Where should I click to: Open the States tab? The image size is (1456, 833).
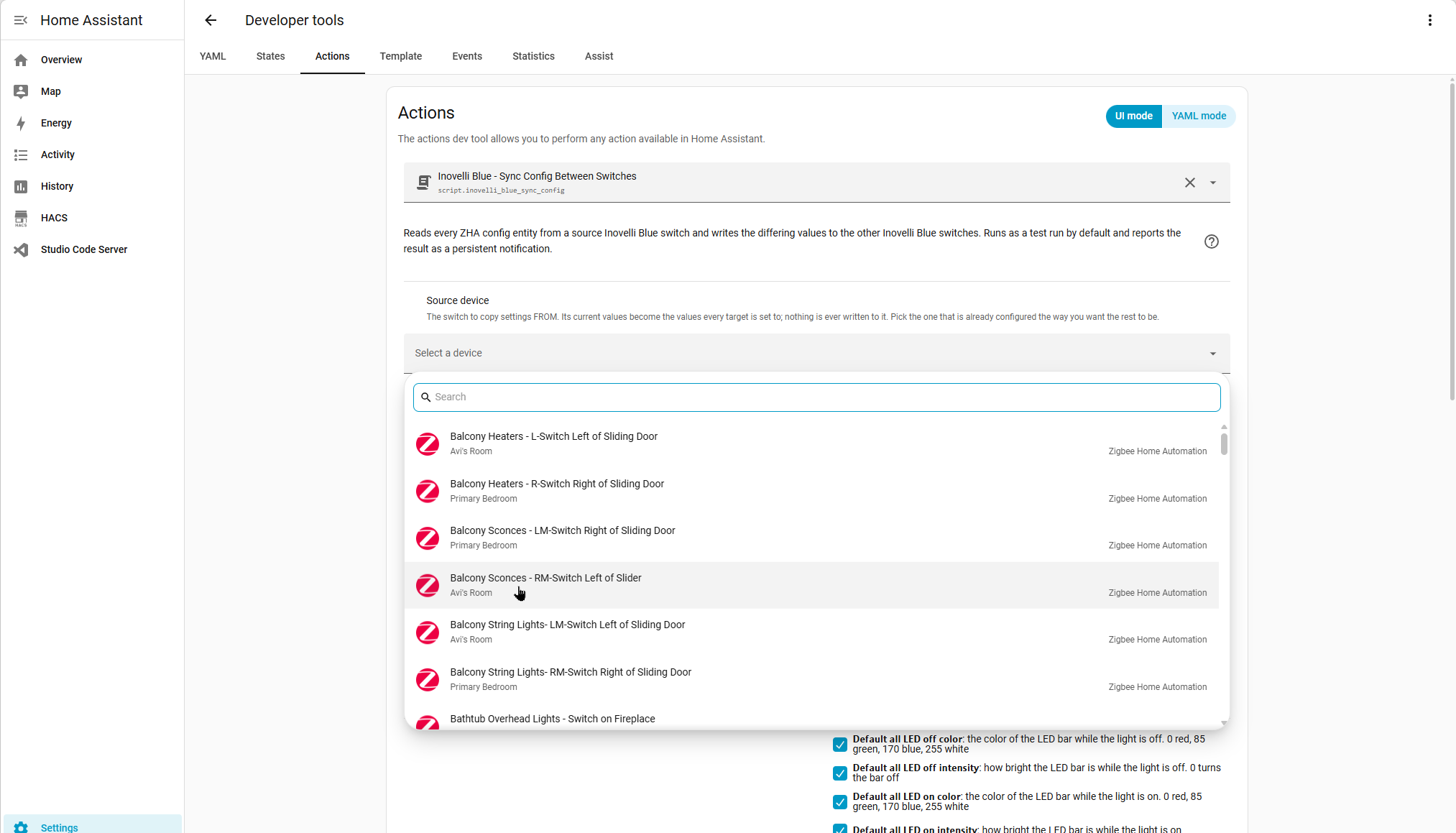(270, 56)
